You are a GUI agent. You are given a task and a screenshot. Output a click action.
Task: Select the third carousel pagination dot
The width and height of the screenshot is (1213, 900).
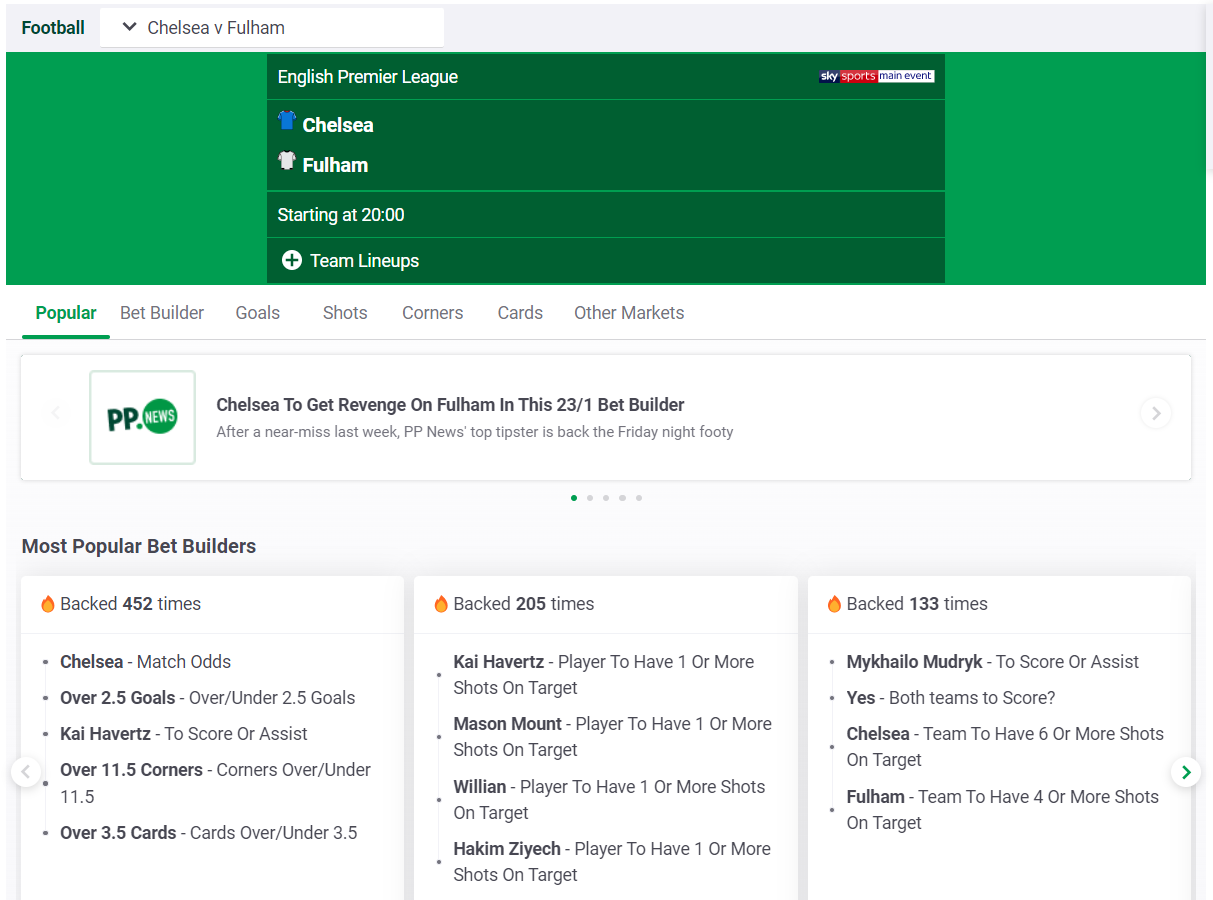pos(606,498)
